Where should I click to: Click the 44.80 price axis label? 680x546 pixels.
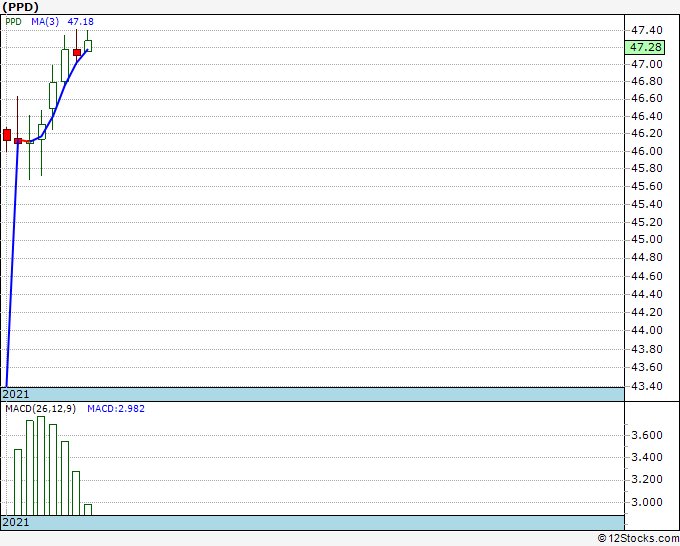pos(646,258)
